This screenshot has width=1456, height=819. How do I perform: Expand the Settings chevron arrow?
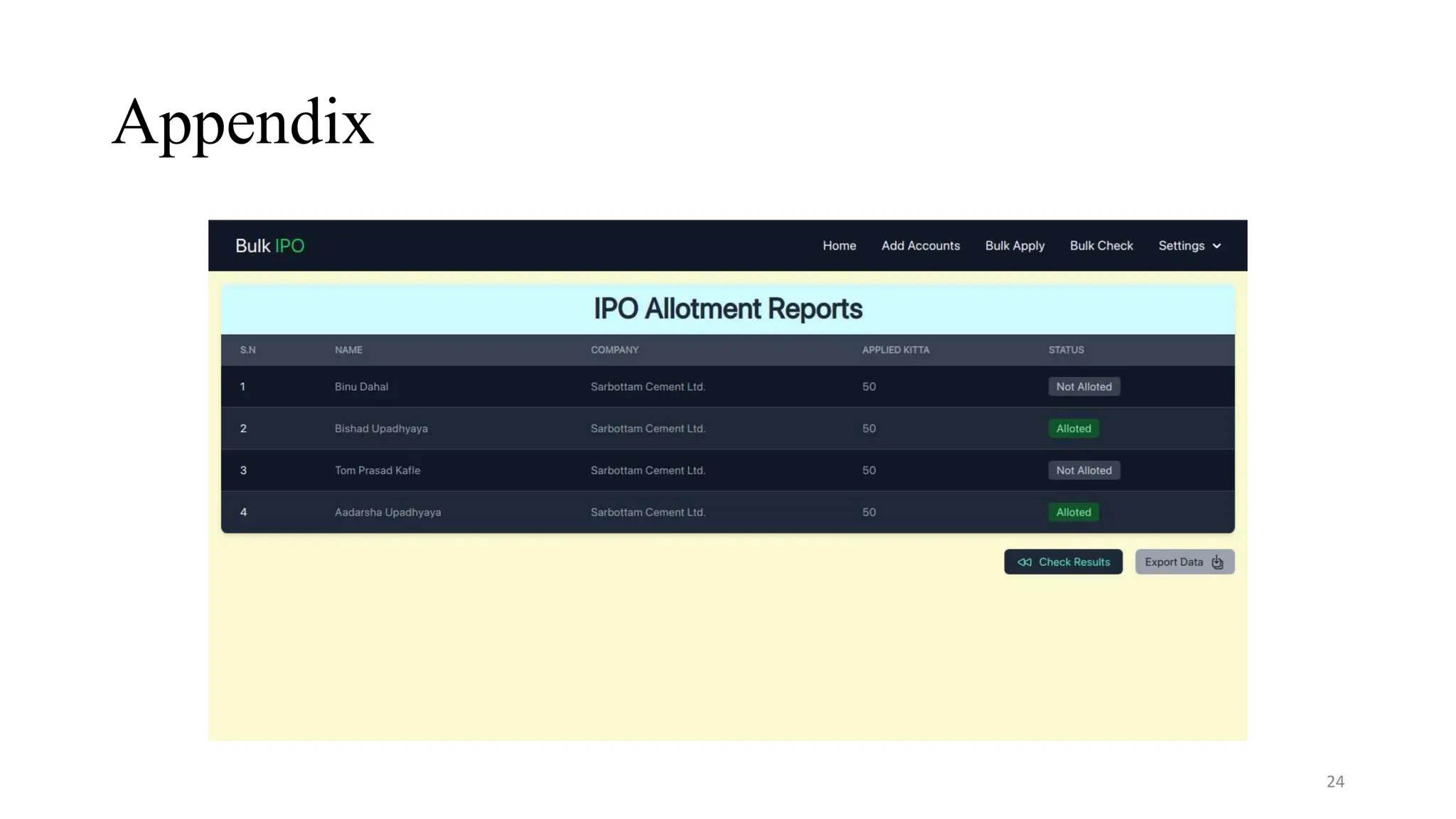pyautogui.click(x=1217, y=246)
